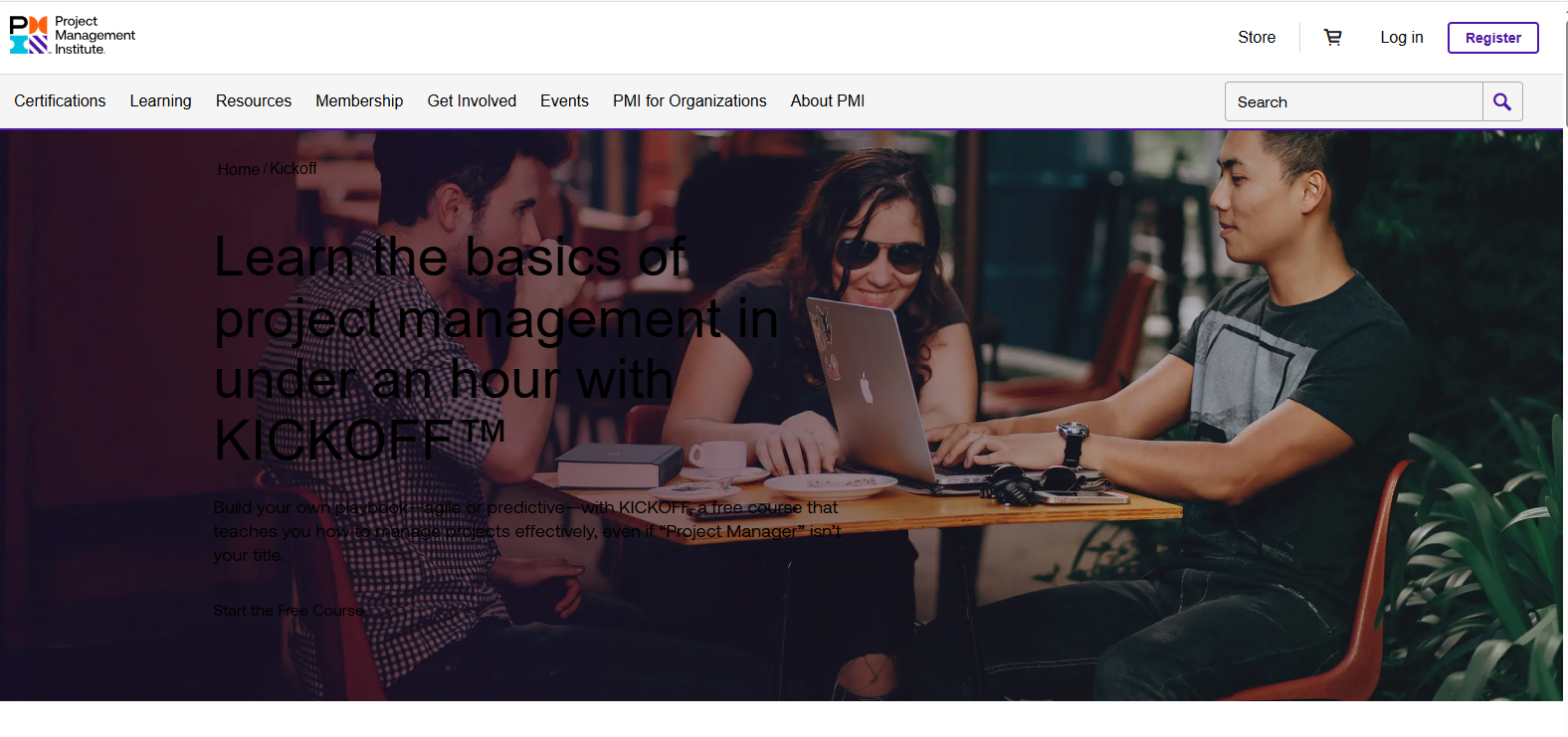The height and width of the screenshot is (737, 1568).
Task: Open the shopping cart
Action: tap(1332, 38)
